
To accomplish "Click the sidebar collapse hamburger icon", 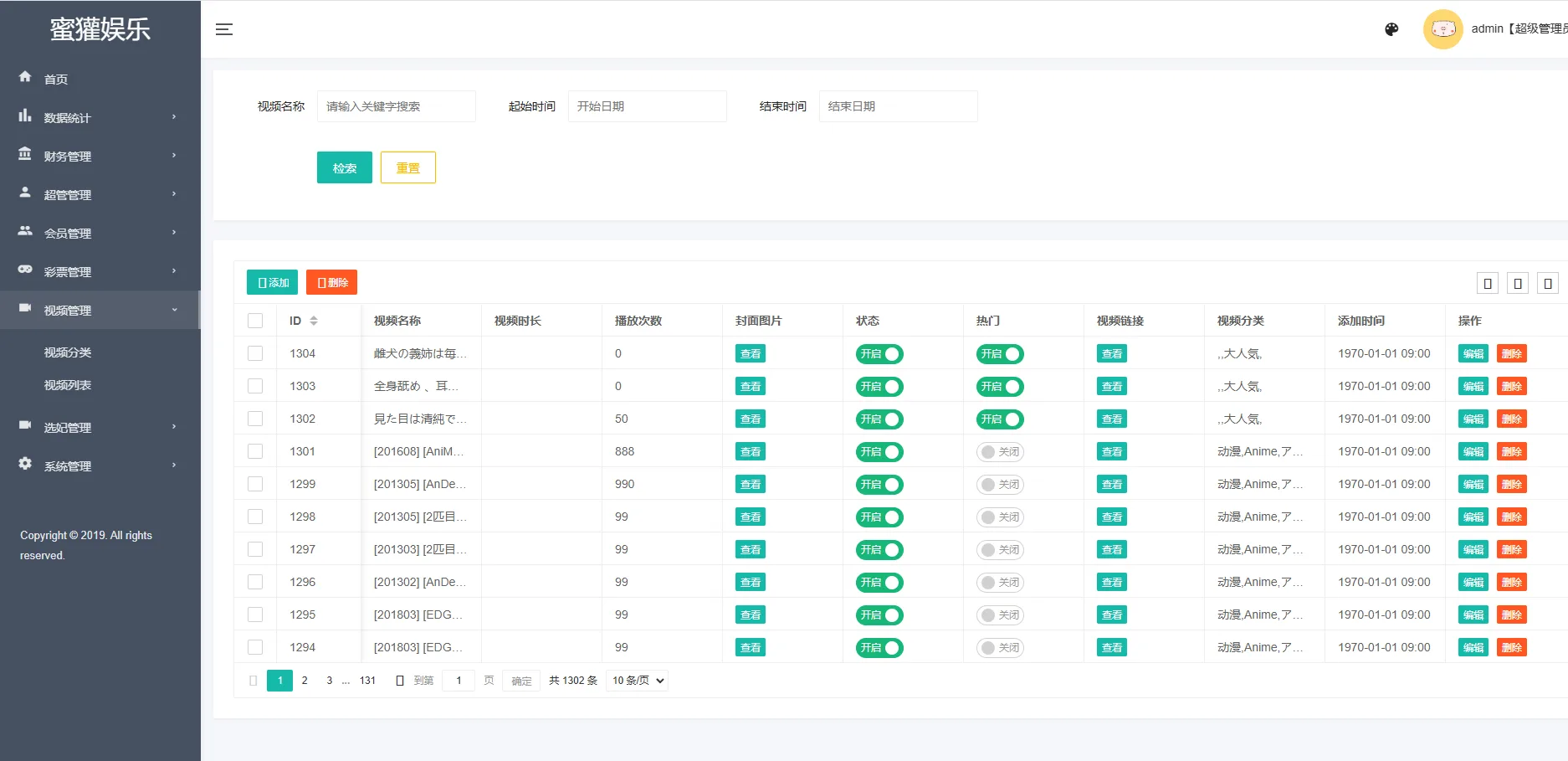I will [223, 29].
